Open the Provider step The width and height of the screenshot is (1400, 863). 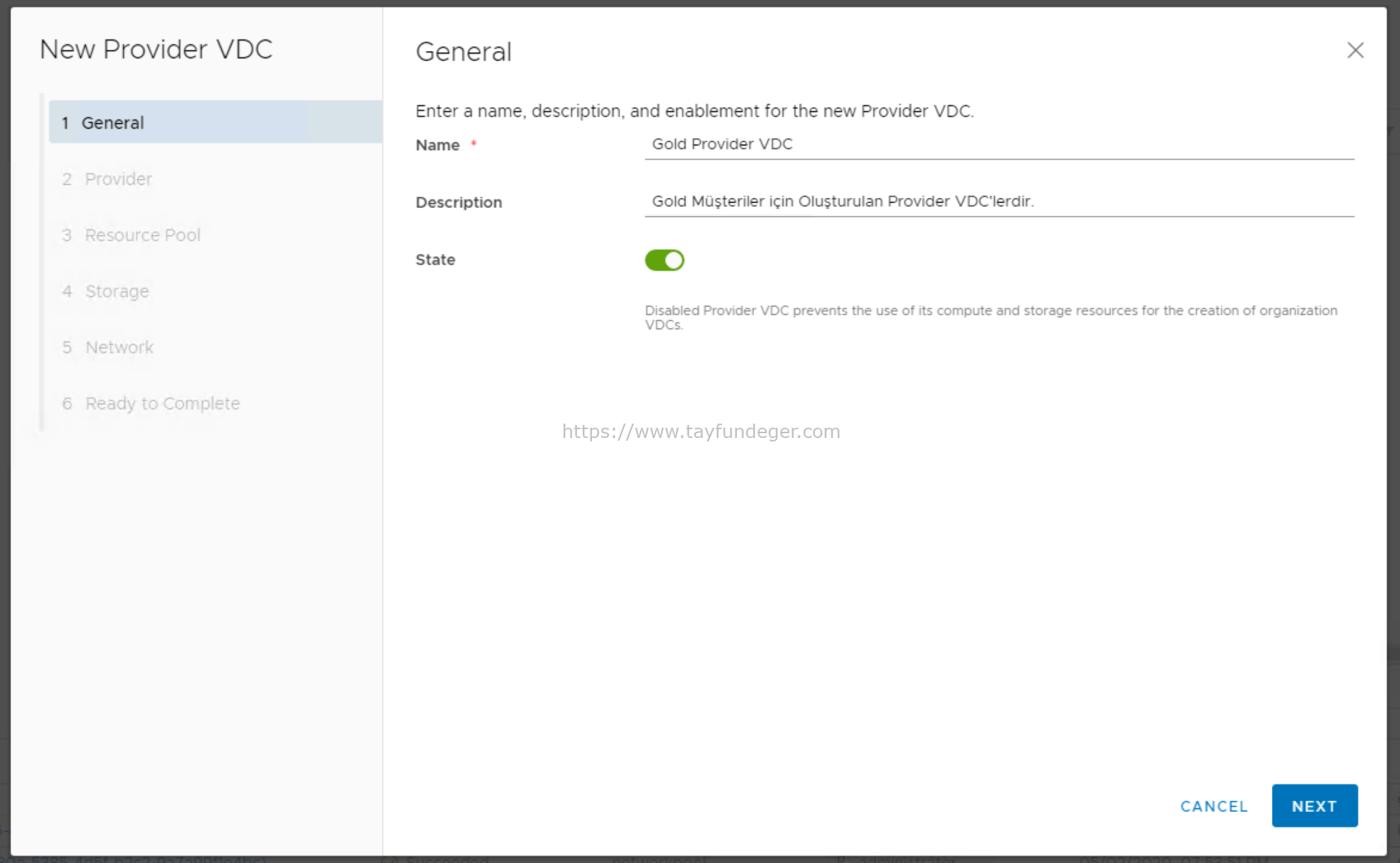tap(118, 179)
